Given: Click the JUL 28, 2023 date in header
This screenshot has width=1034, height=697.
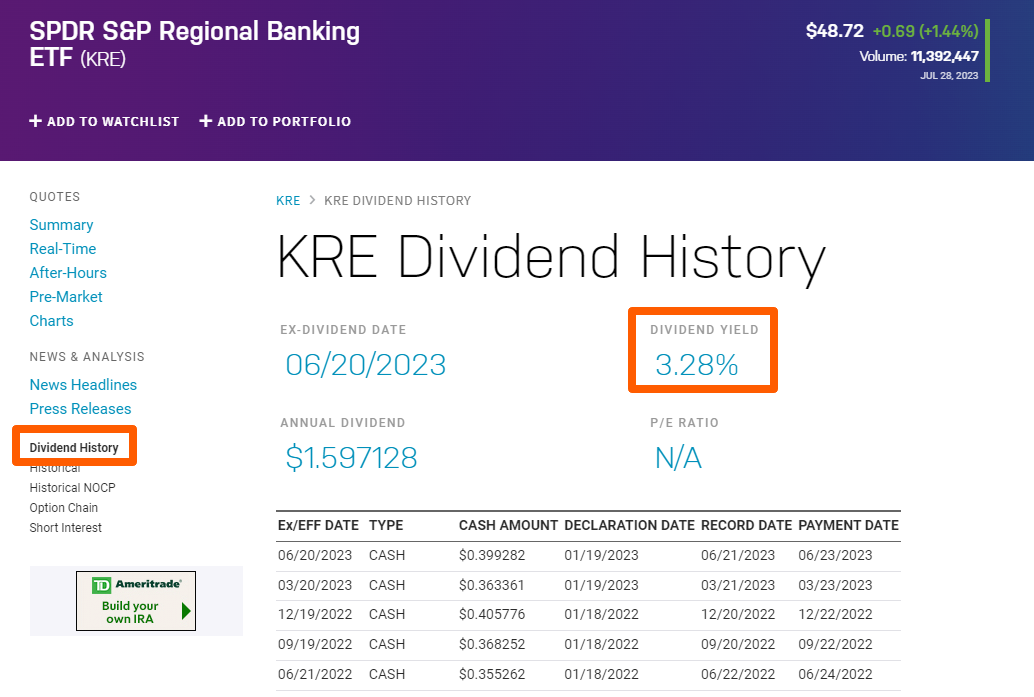Looking at the screenshot, I should pos(950,76).
